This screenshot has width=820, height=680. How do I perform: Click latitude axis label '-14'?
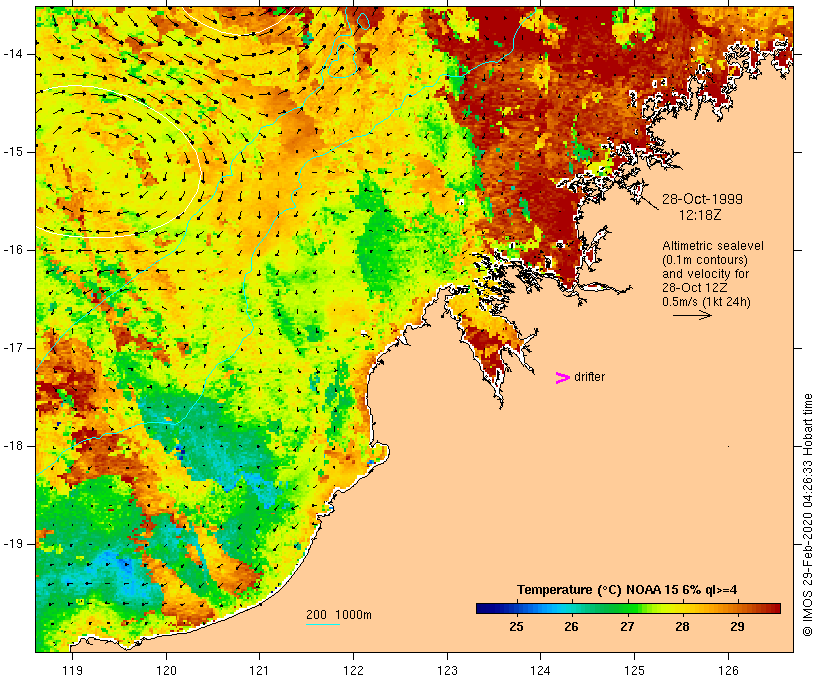13,54
